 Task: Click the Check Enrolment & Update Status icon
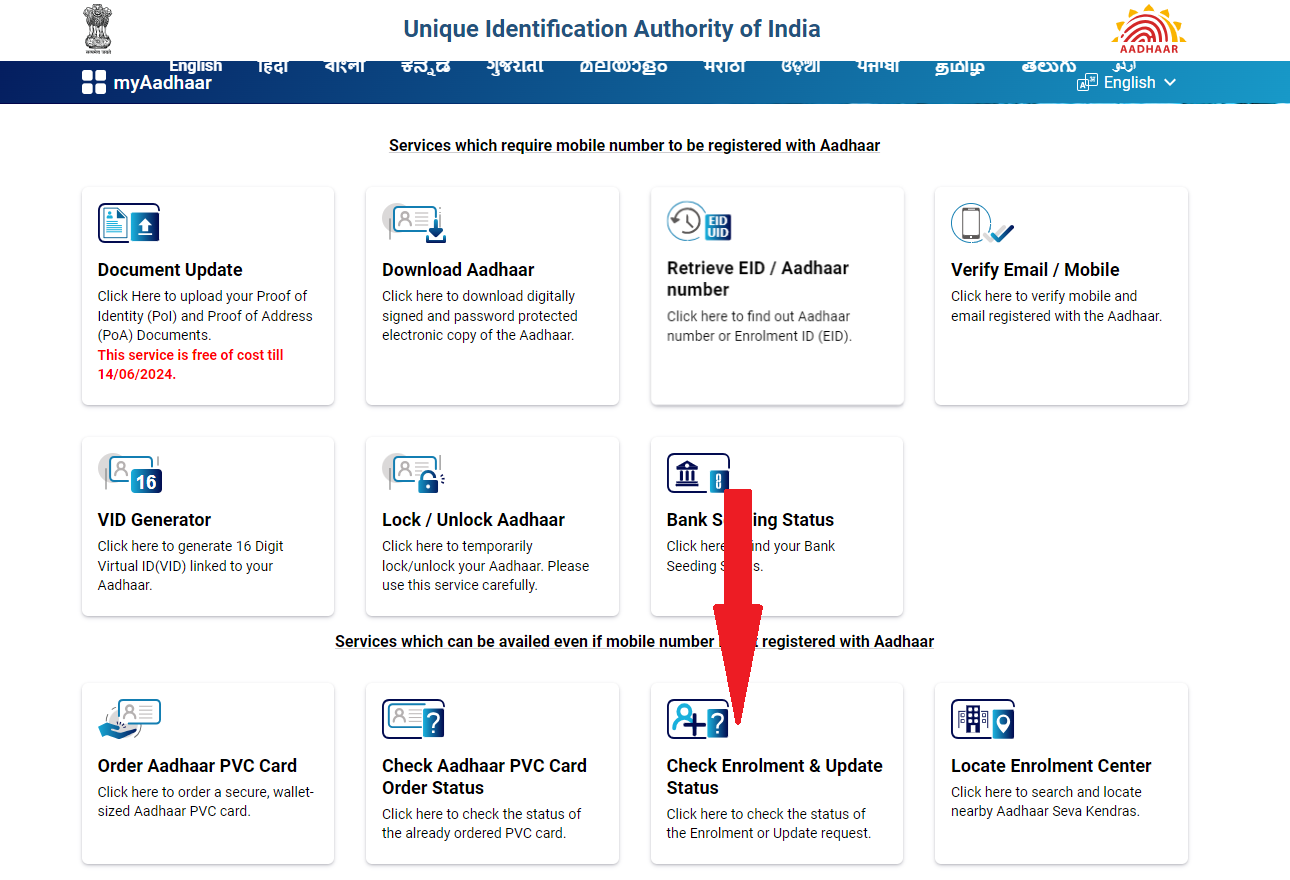[x=697, y=718]
